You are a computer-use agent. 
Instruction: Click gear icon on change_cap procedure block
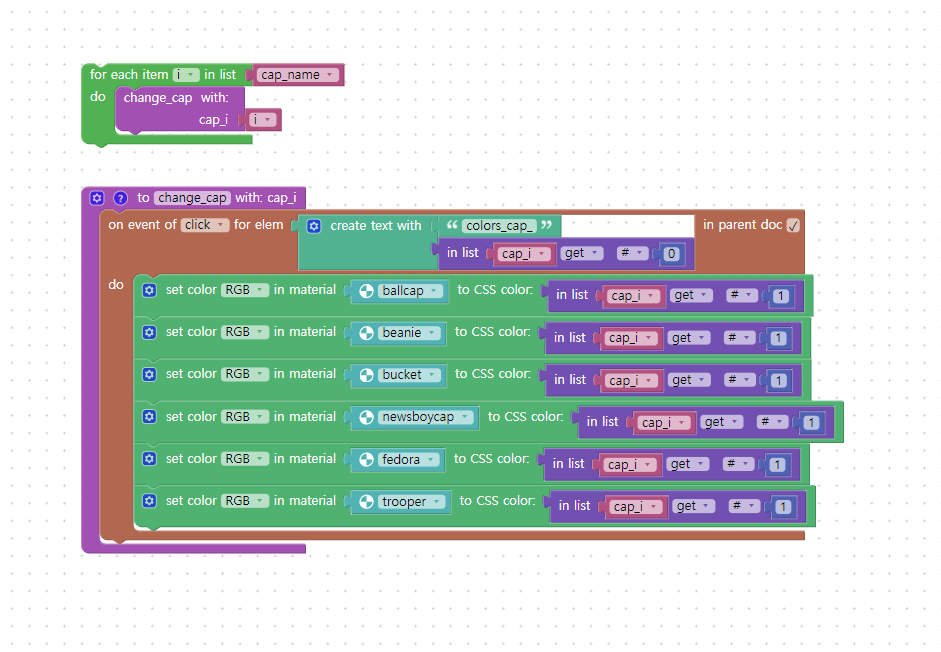pos(97,198)
